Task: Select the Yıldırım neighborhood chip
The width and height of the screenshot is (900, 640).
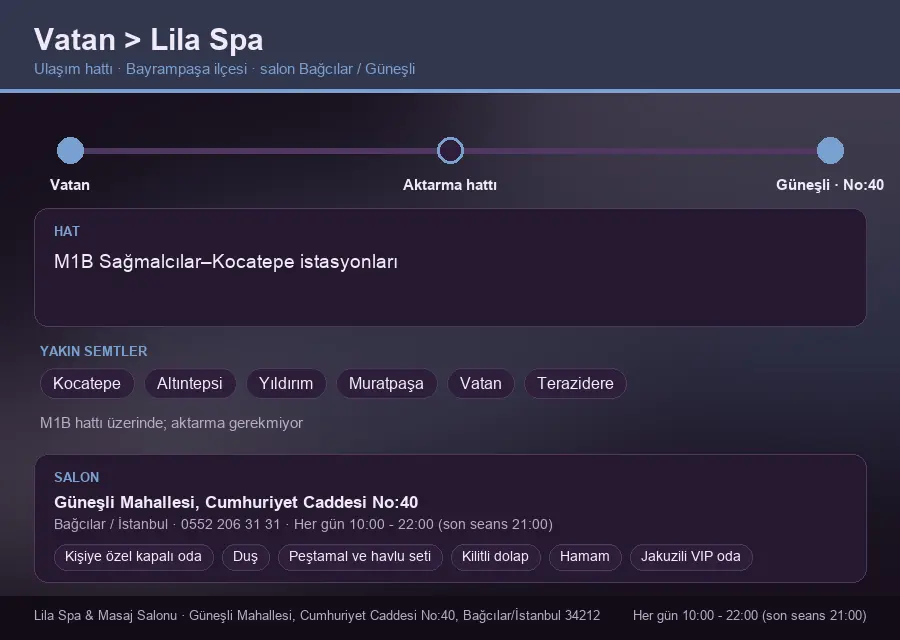Action: [x=286, y=383]
